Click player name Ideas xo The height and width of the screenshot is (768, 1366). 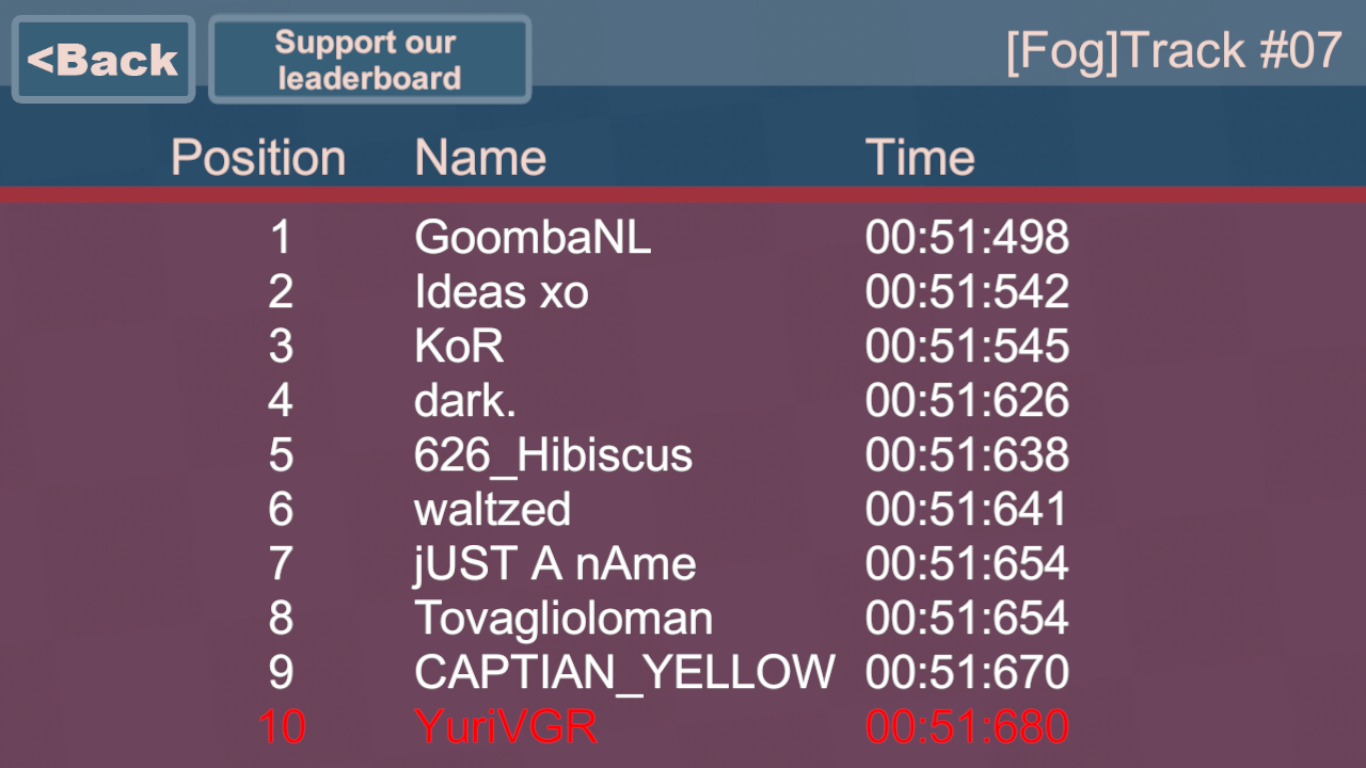501,292
